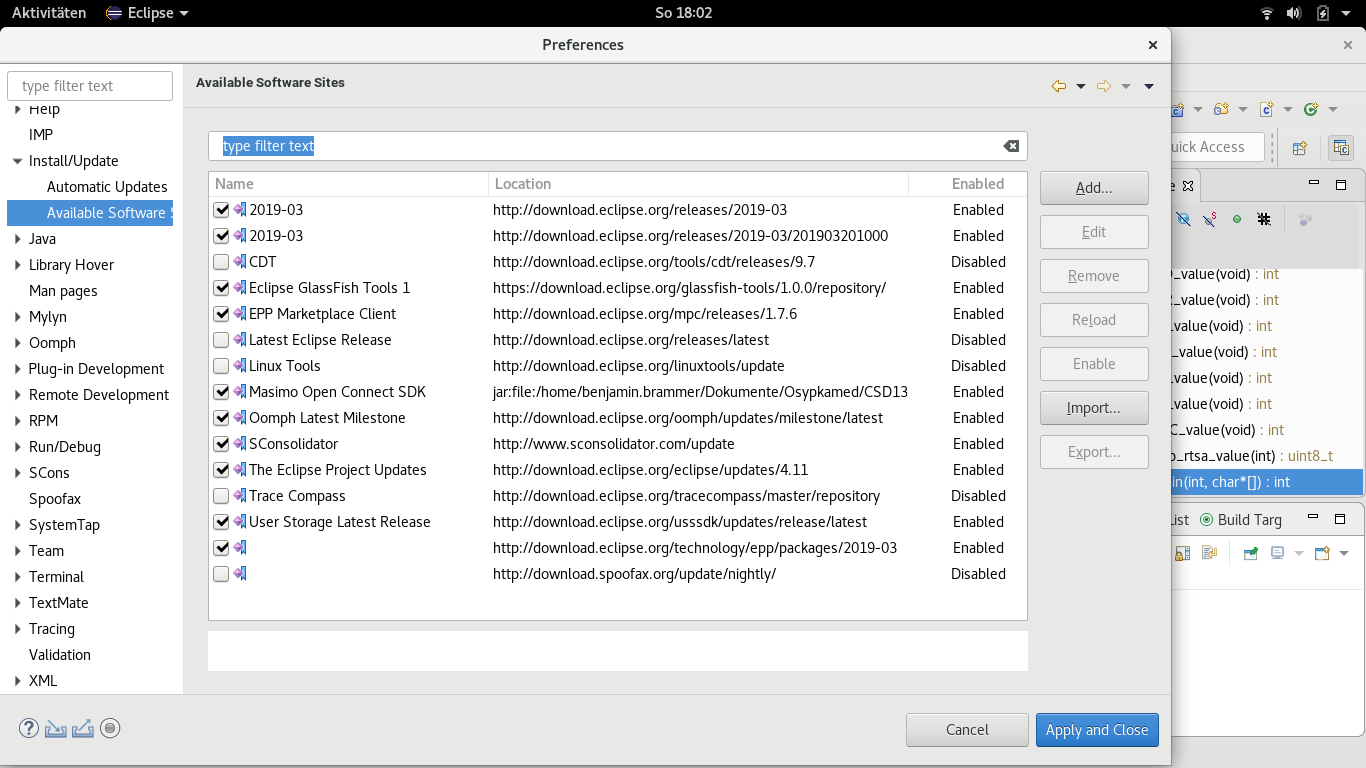This screenshot has width=1366, height=768.
Task: Click the import preferences icon at bottom left
Action: click(x=56, y=729)
